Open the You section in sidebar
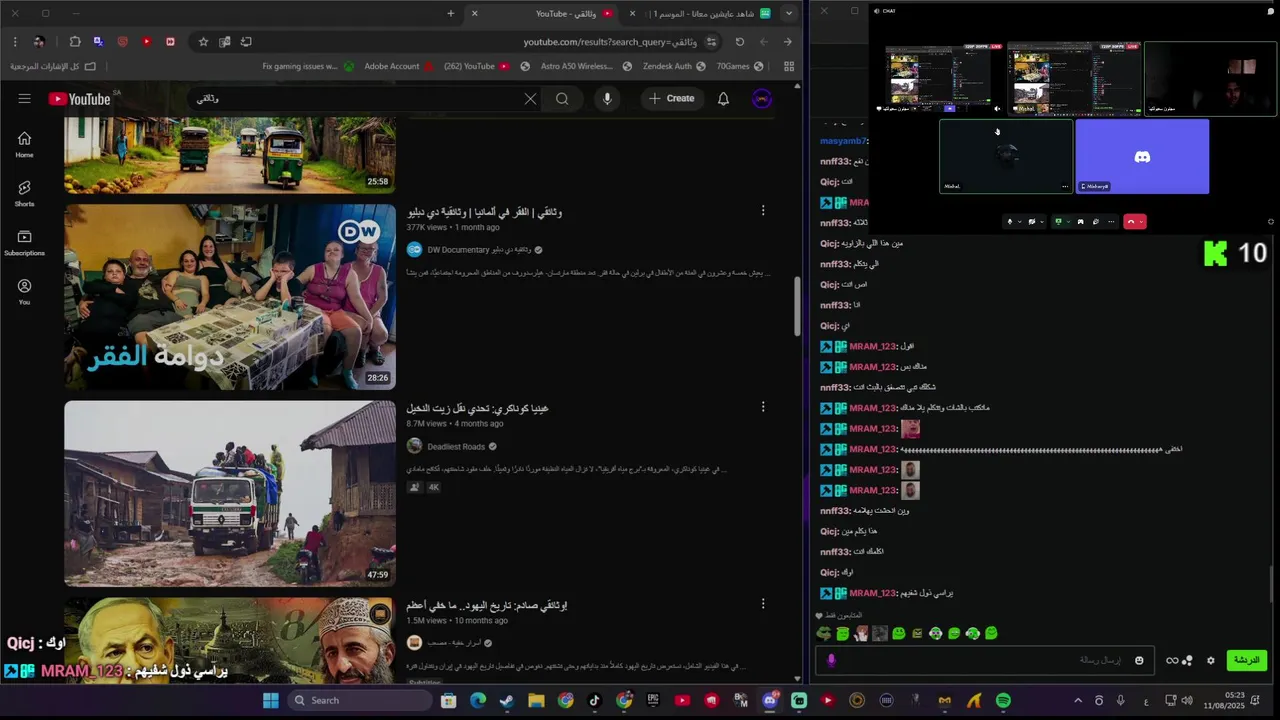 point(24,292)
